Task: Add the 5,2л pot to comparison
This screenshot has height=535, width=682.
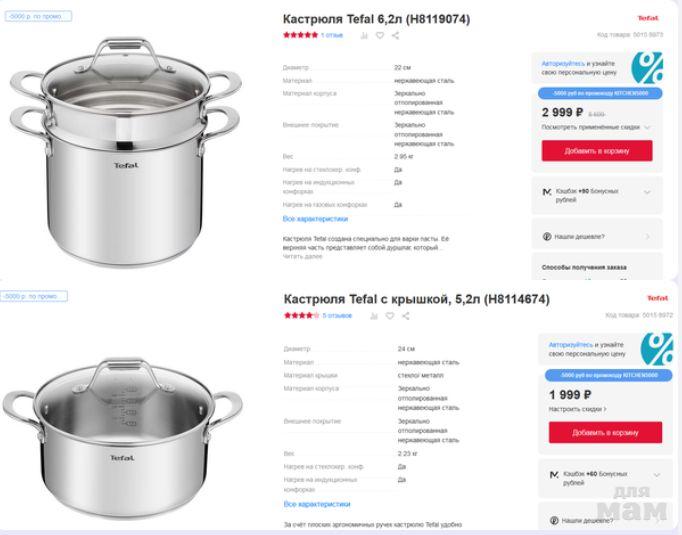Action: [x=375, y=316]
